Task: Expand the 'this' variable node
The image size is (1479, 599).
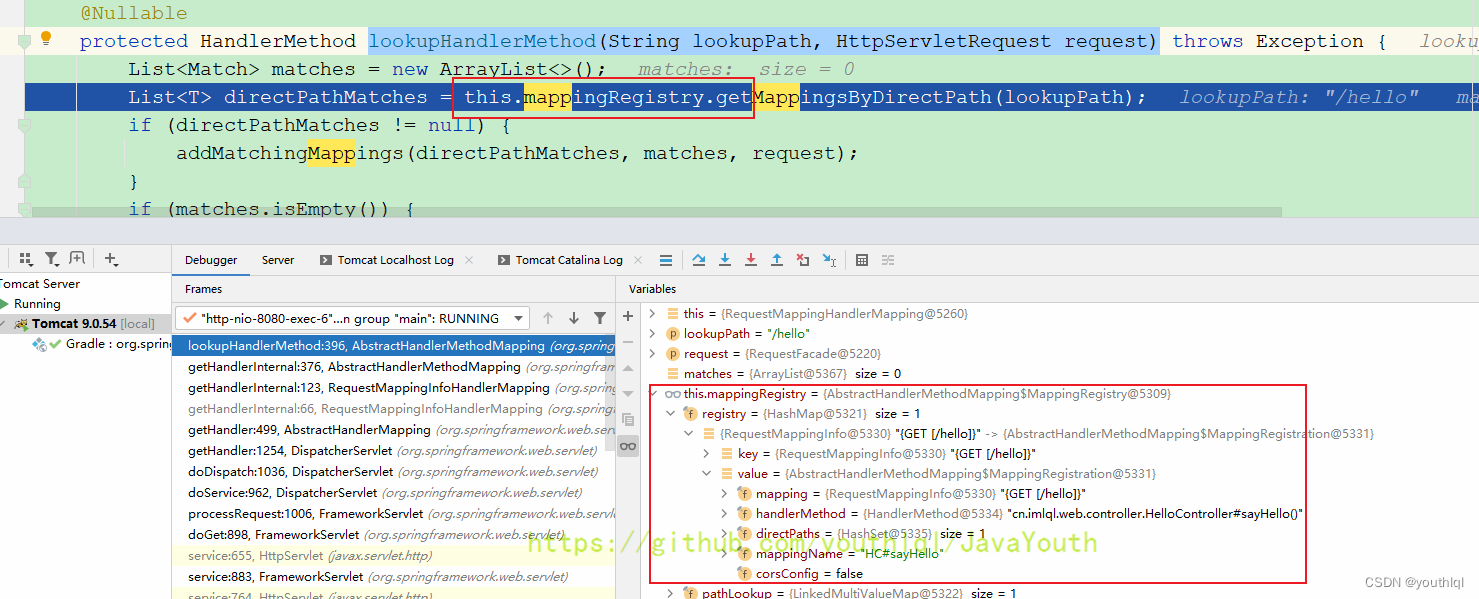Action: (653, 314)
